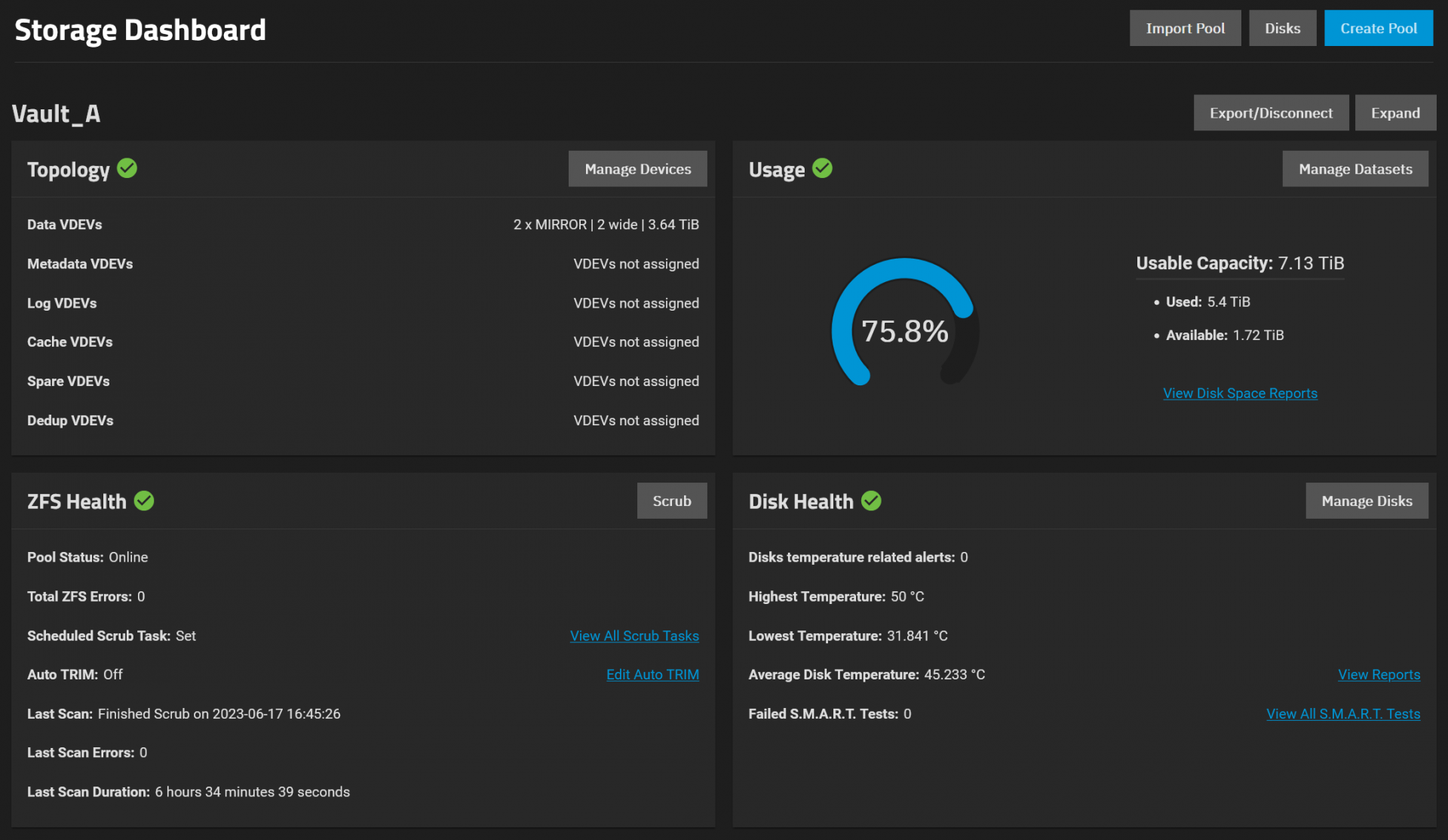Open Manage Devices for topology
This screenshot has height=840, width=1448.
pos(637,169)
